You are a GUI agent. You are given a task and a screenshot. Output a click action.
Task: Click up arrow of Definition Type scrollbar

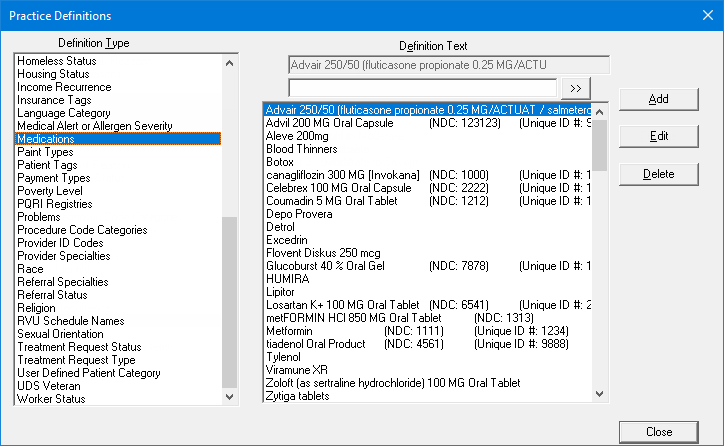point(229,63)
